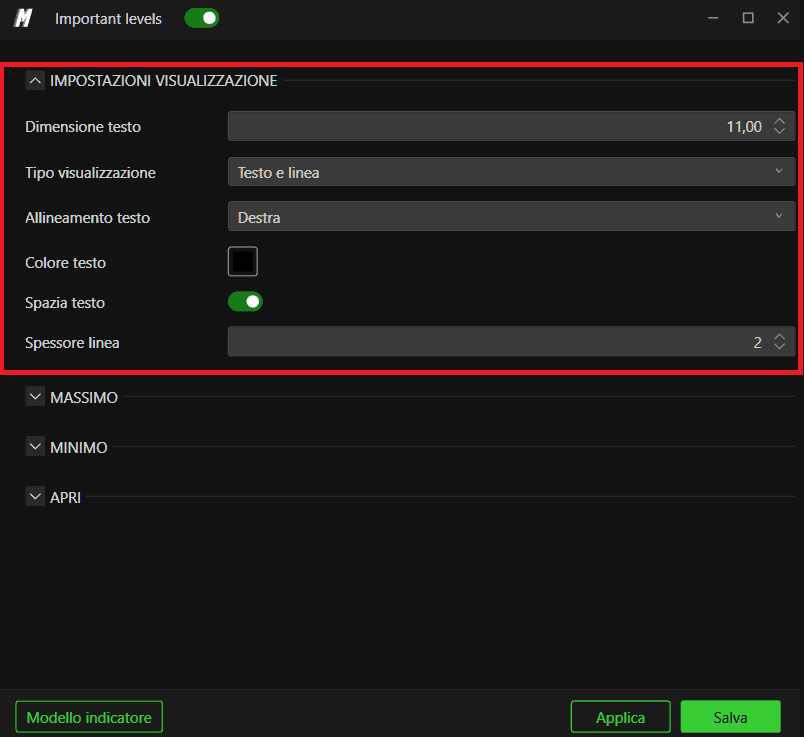Decrease Spessore linea with down arrow

[x=779, y=347]
